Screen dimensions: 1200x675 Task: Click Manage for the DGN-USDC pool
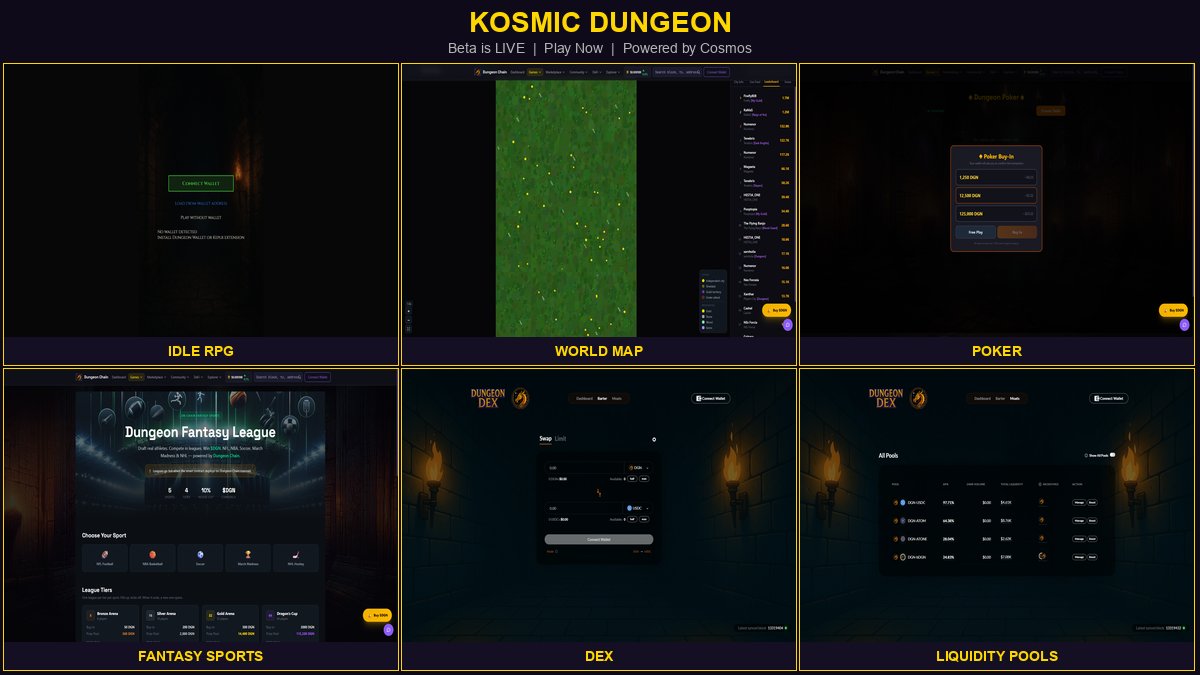tap(1079, 503)
